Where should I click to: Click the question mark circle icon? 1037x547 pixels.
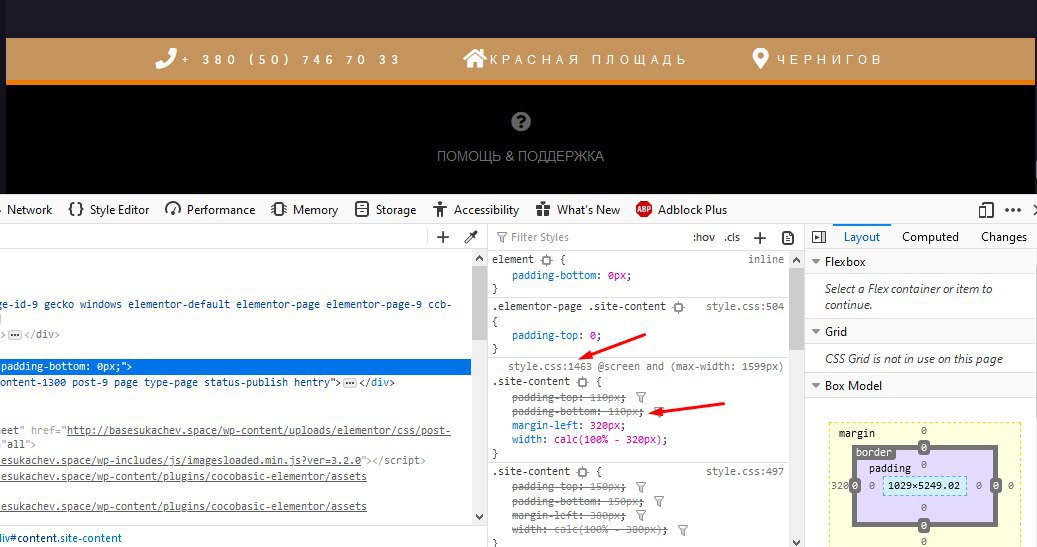pyautogui.click(x=521, y=122)
